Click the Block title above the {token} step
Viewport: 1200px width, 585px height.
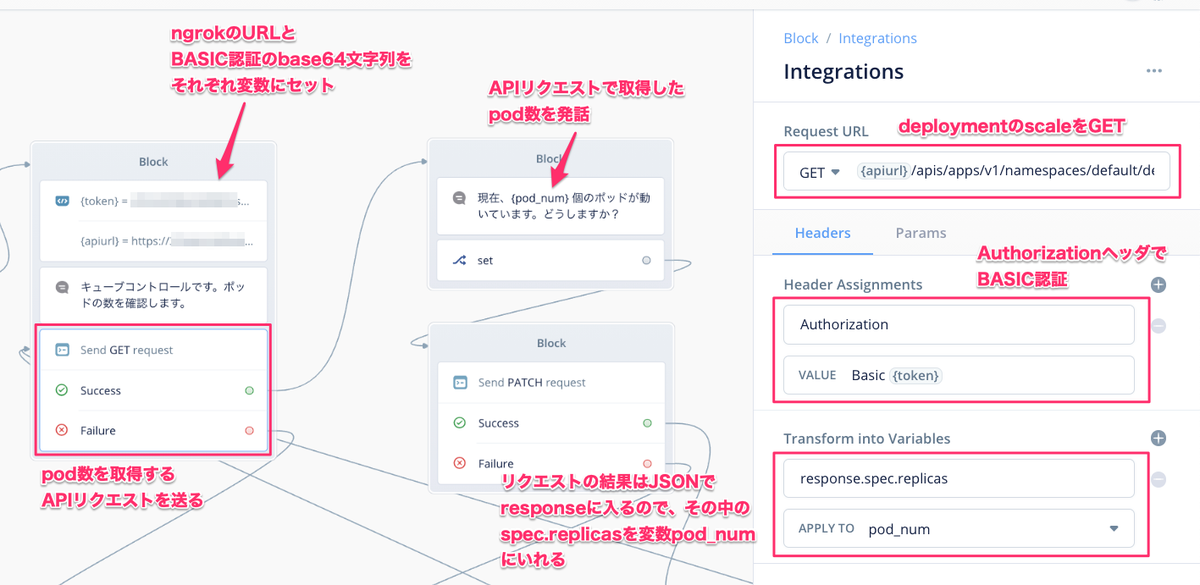tap(153, 161)
